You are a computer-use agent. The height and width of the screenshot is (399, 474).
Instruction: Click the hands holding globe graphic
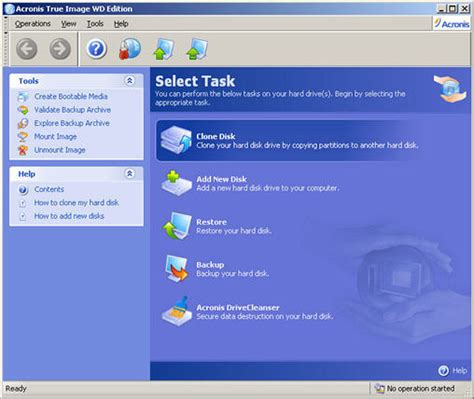(x=450, y=88)
